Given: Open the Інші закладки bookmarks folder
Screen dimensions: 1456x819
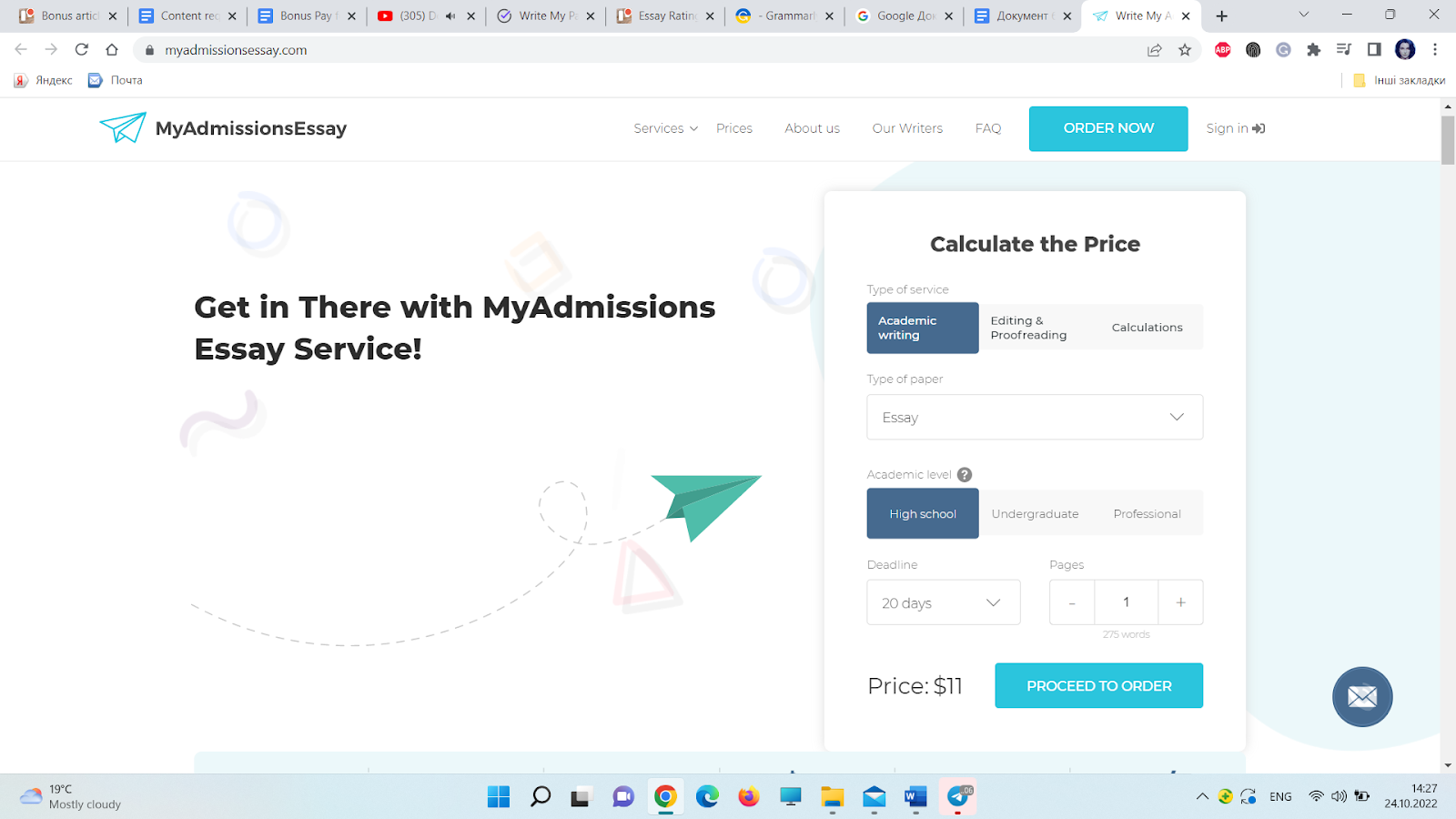Looking at the screenshot, I should [x=1400, y=80].
